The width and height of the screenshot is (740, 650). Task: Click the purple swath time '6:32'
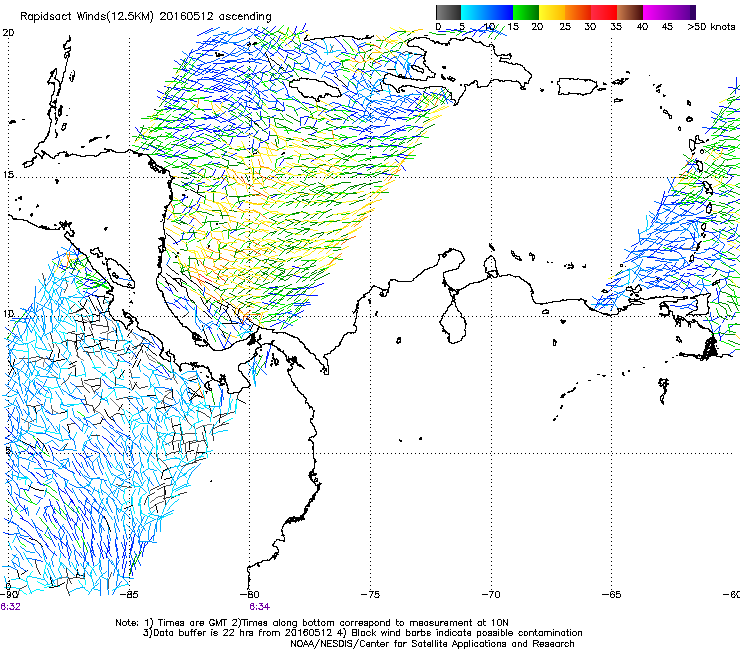[x=10, y=607]
